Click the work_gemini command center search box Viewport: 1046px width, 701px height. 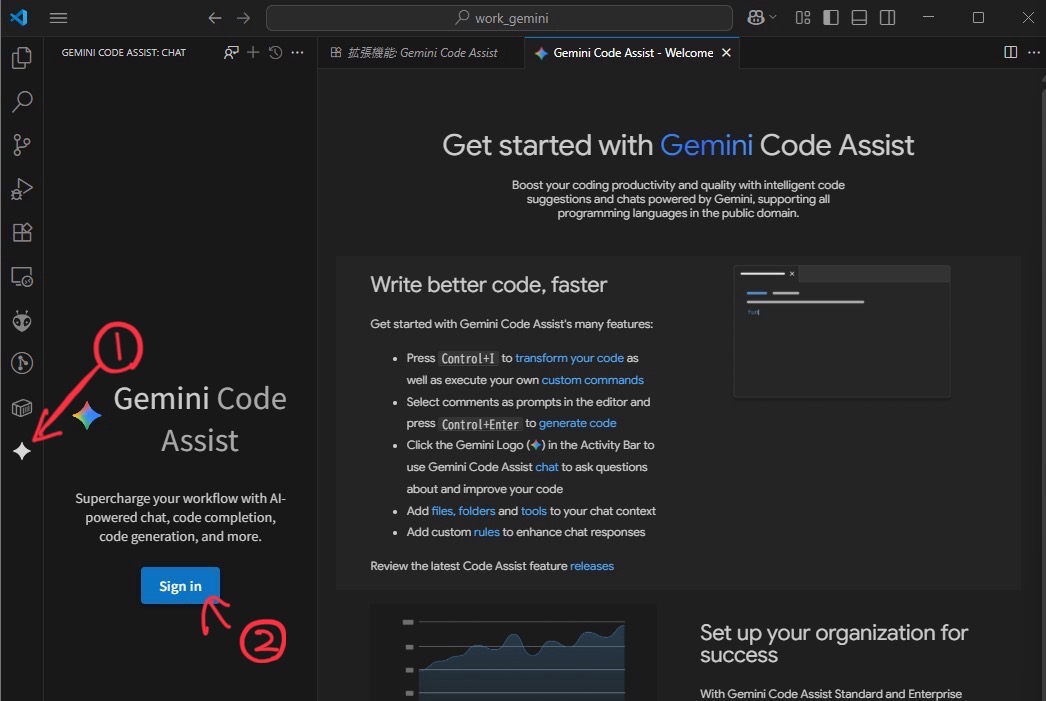click(x=498, y=17)
